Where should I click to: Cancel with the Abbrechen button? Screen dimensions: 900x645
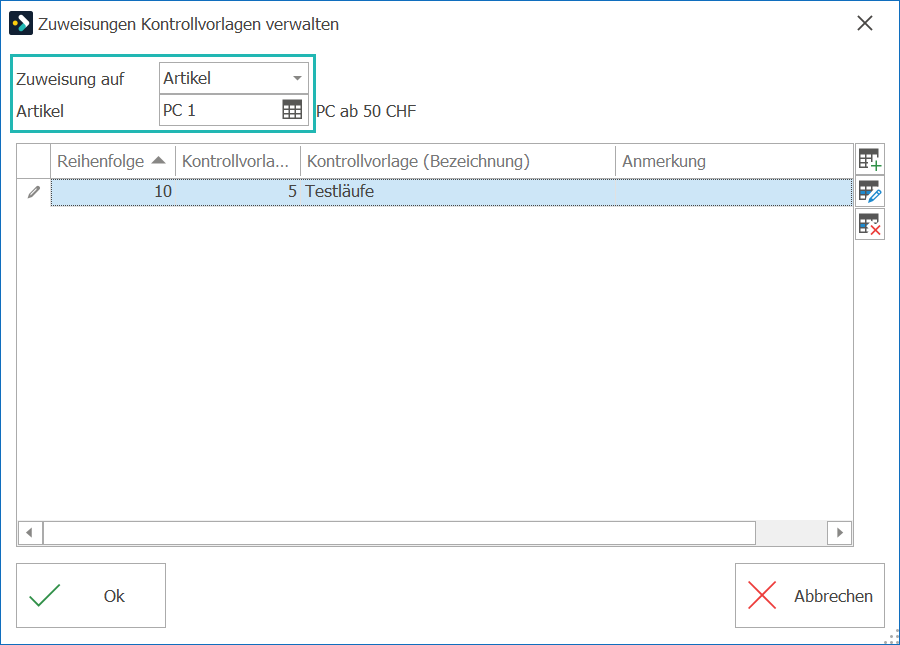[809, 596]
